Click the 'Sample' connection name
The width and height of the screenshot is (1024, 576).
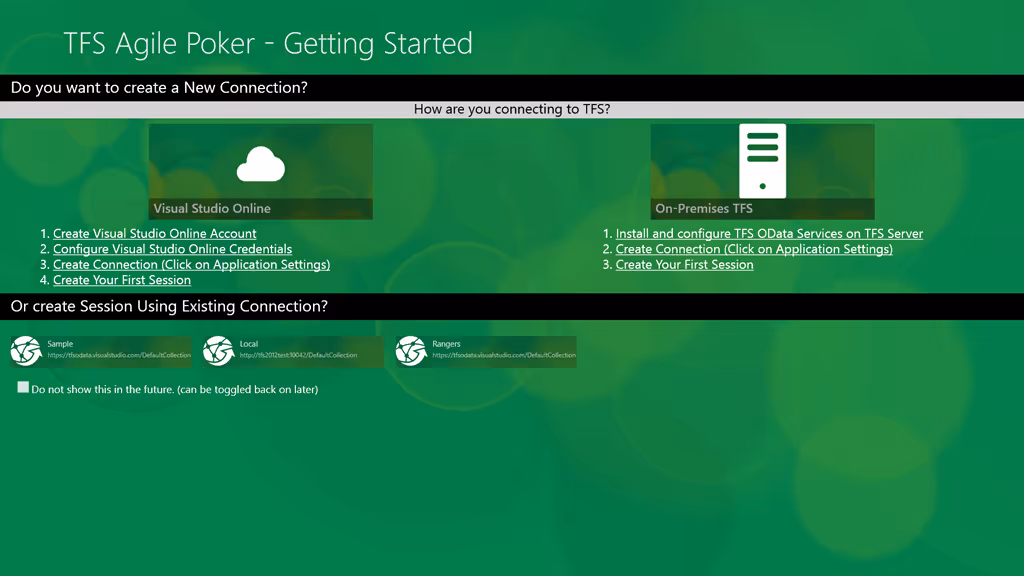point(60,344)
